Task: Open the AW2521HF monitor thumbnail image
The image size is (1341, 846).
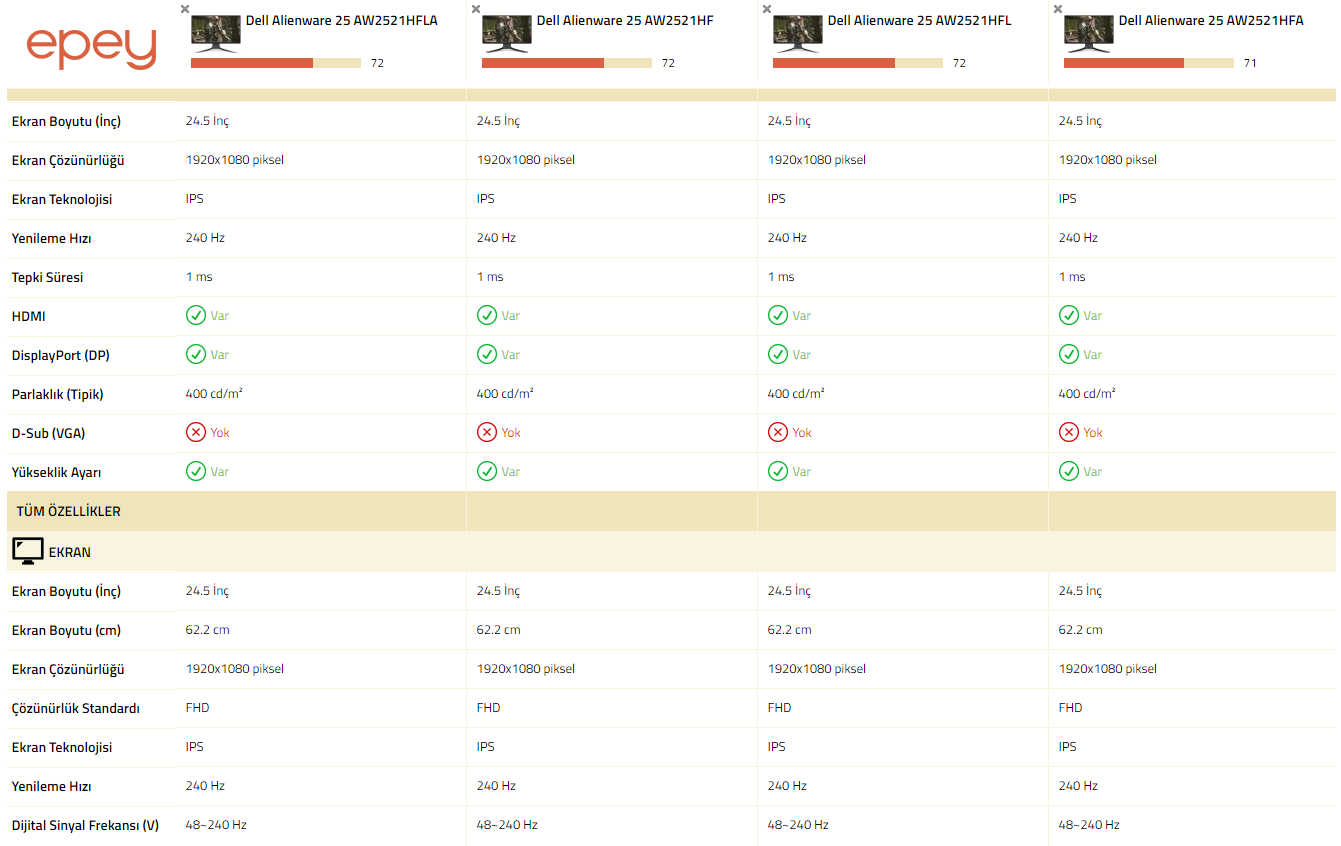Action: [507, 33]
